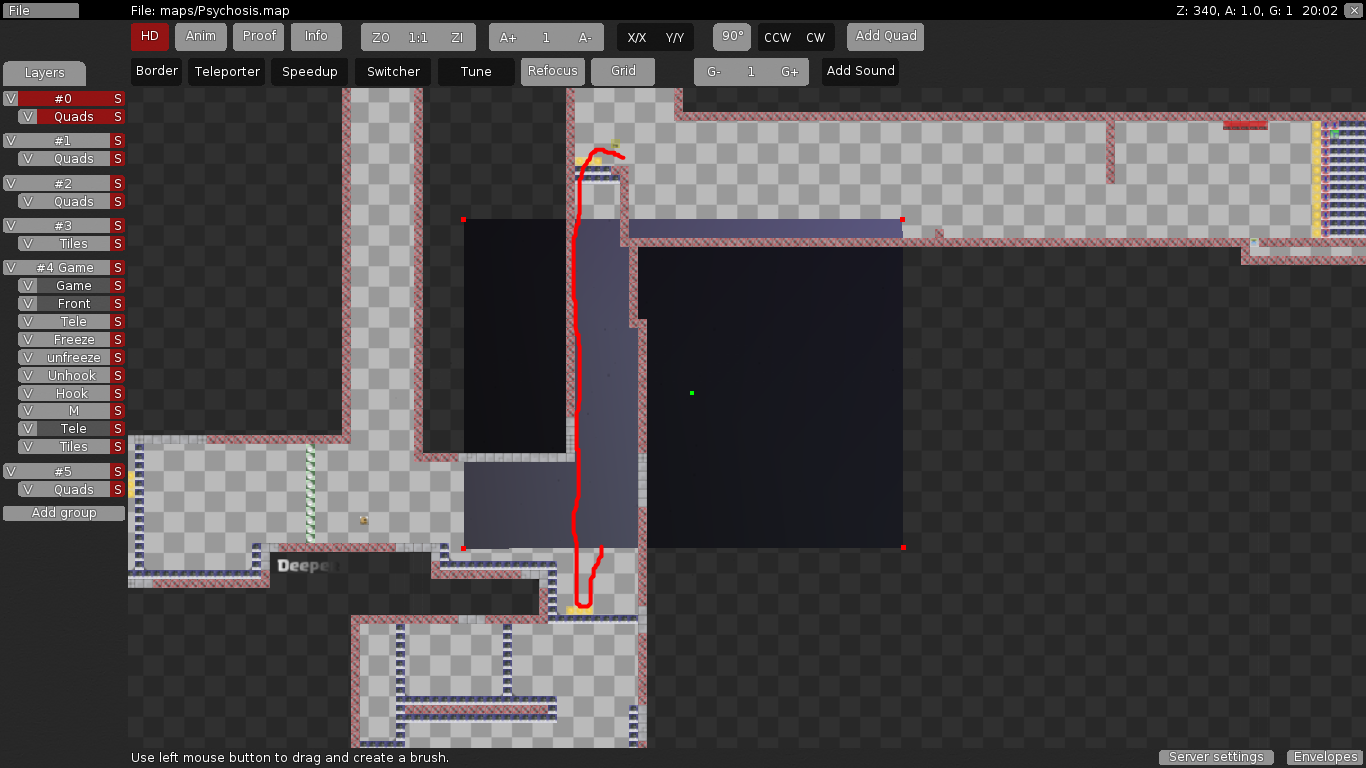The width and height of the screenshot is (1366, 768).
Task: Click ZI to zoom in
Action: [457, 38]
